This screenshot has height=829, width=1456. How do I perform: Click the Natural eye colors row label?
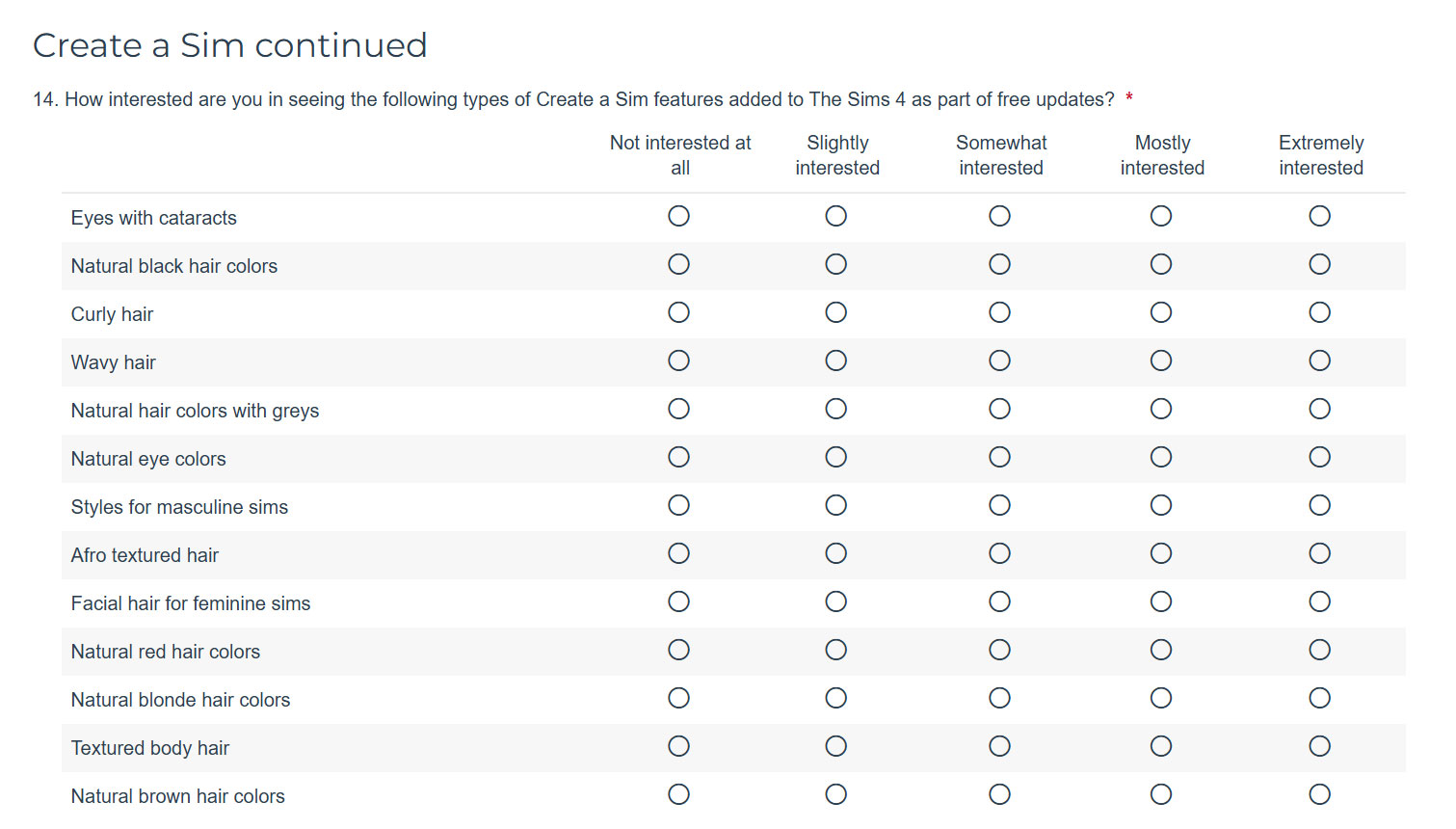[148, 459]
